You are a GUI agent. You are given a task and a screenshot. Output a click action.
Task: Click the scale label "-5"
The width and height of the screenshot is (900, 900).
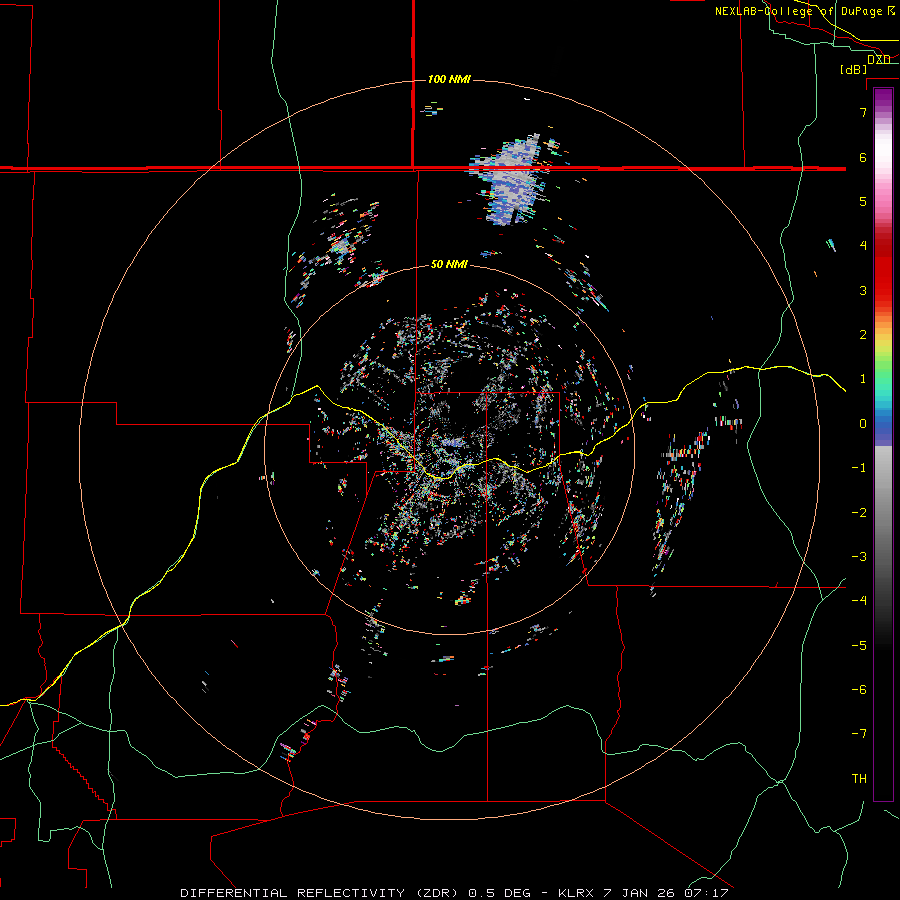point(859,646)
